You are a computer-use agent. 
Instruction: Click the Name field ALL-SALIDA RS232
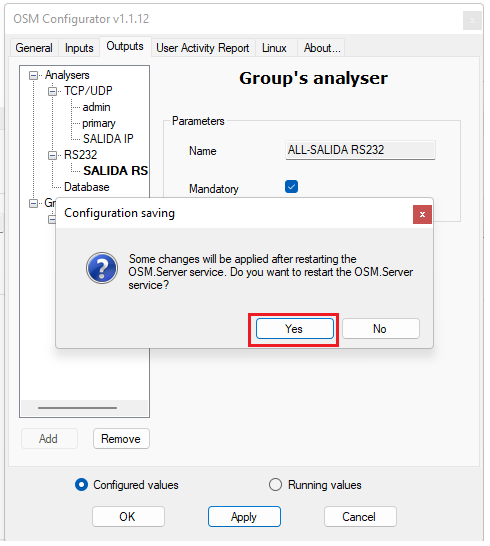[360, 150]
